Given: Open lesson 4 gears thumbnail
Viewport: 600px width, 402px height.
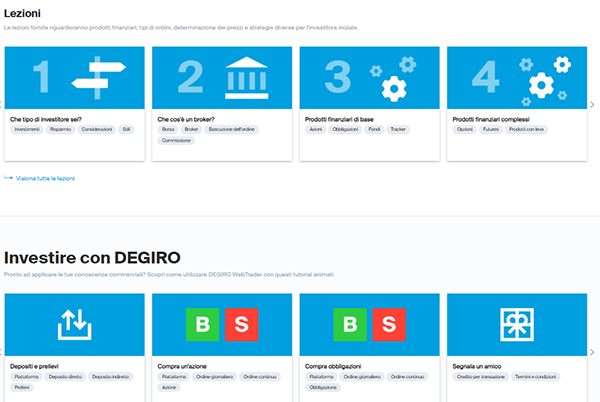Looking at the screenshot, I should click(x=517, y=78).
